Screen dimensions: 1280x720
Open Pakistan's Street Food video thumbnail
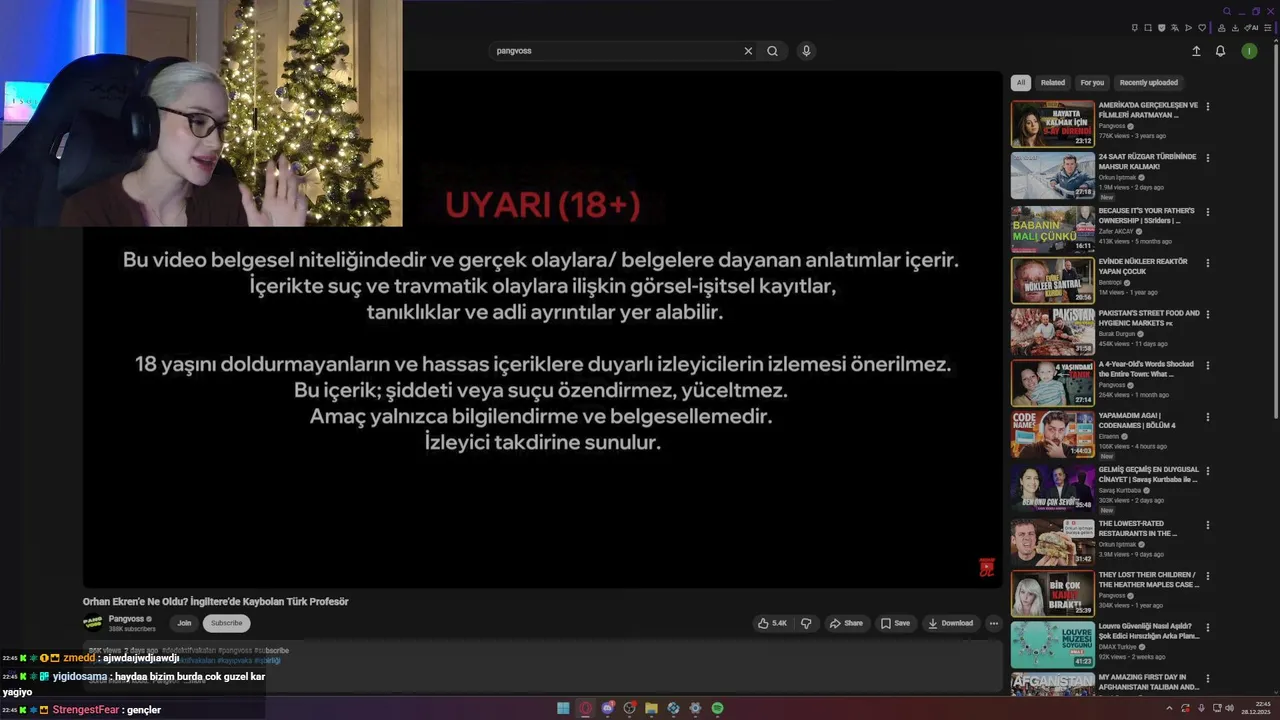tap(1052, 332)
